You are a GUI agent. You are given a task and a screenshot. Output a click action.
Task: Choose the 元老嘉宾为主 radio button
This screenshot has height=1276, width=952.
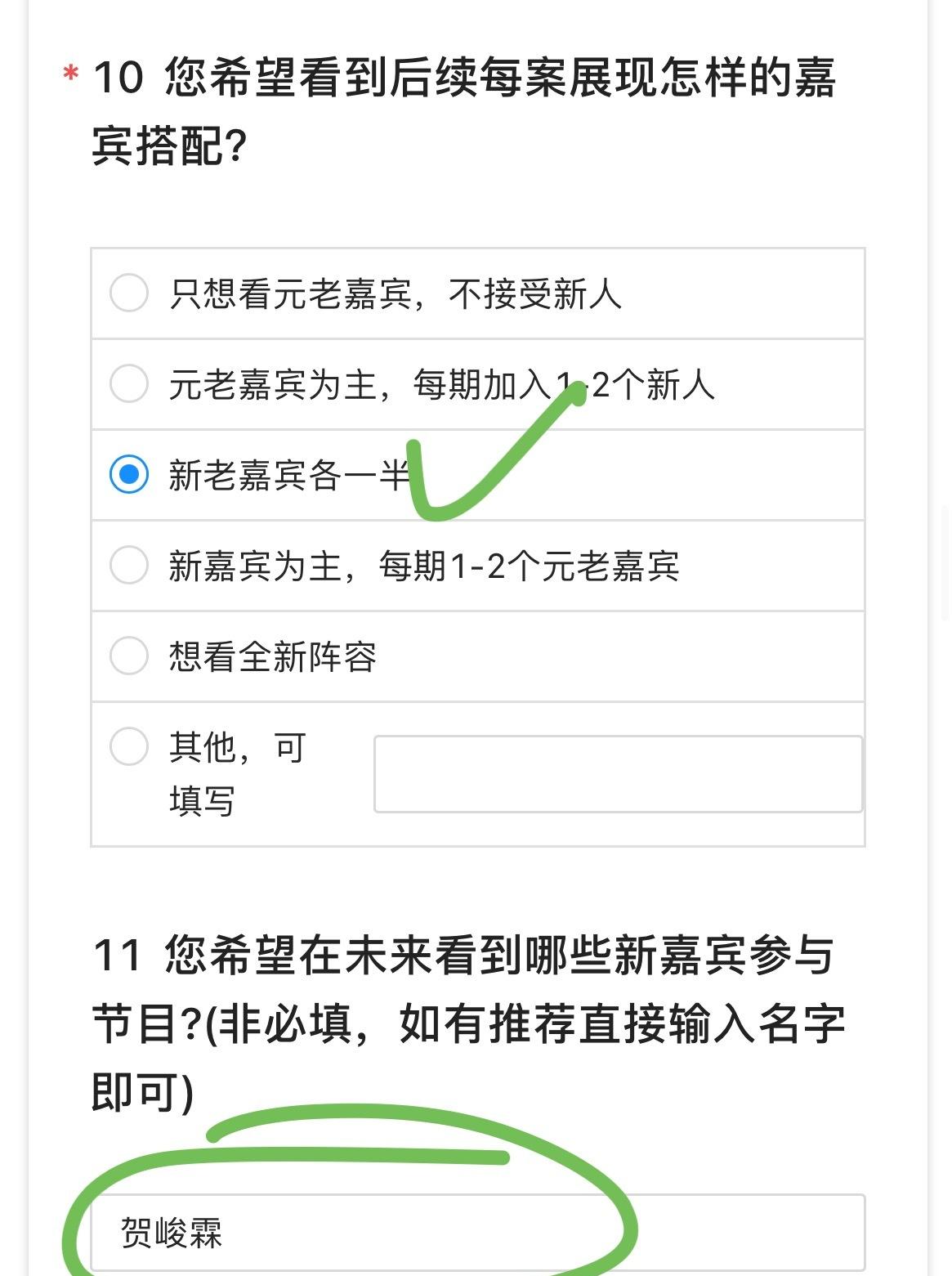point(129,384)
